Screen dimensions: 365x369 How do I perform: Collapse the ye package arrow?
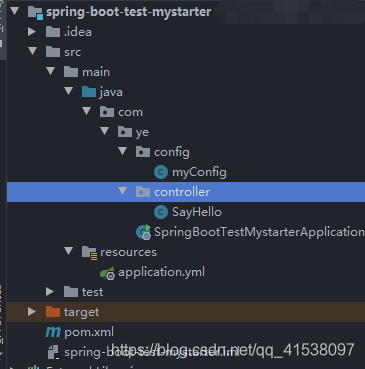click(105, 131)
